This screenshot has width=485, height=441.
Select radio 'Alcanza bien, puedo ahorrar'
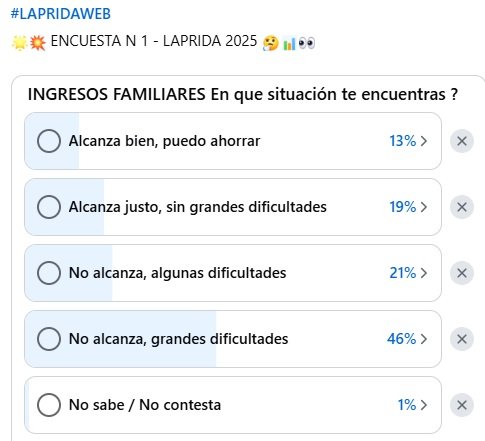pyautogui.click(x=49, y=141)
